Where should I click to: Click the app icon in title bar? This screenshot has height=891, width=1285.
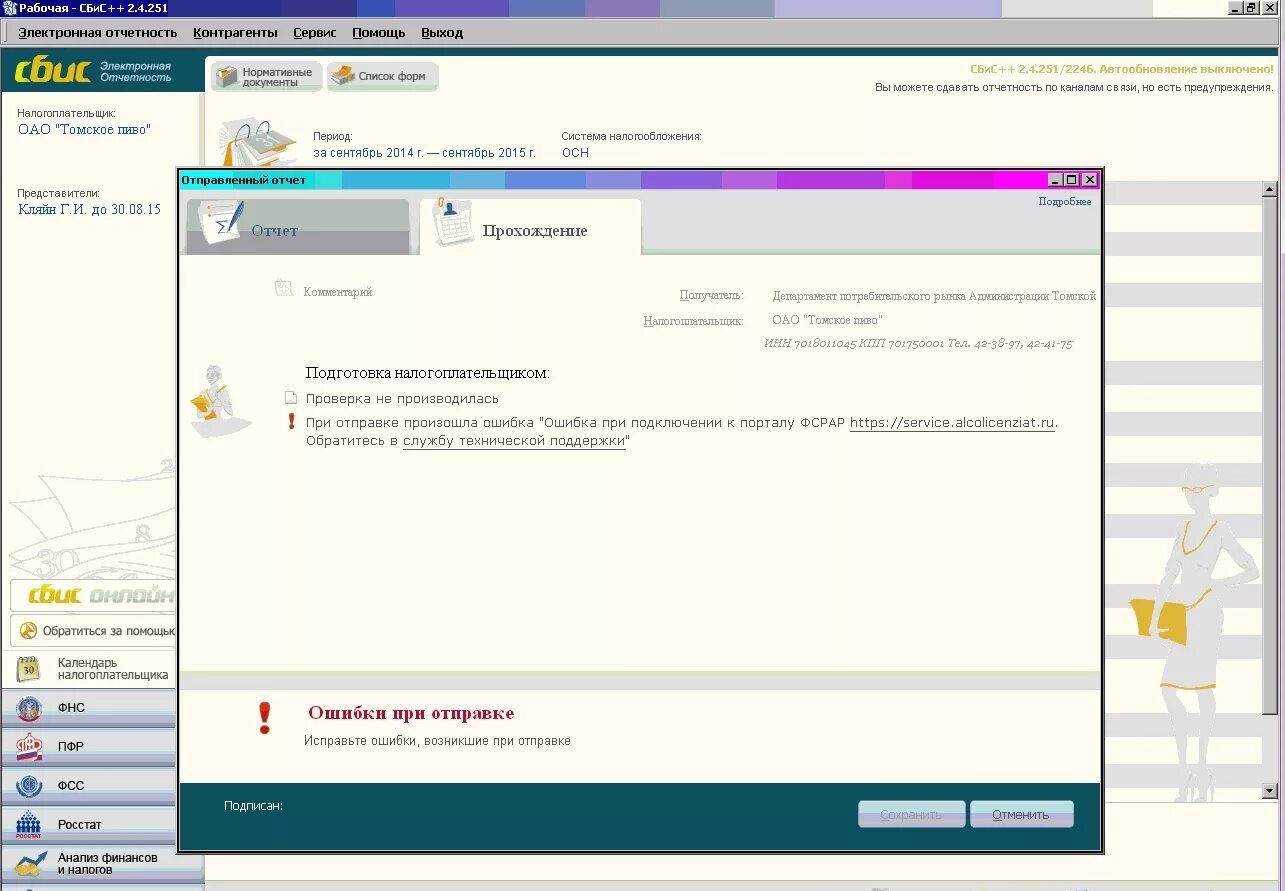click(x=9, y=8)
